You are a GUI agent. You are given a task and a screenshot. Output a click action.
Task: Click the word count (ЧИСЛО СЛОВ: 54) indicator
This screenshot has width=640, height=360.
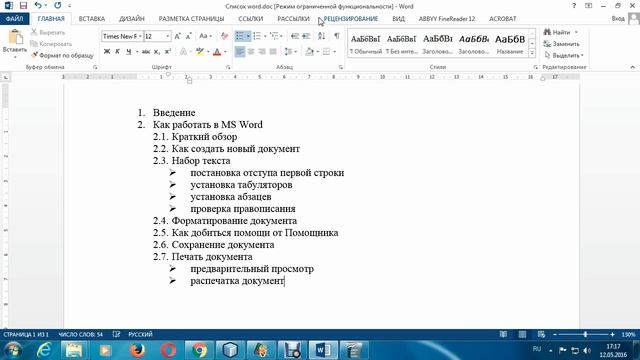coord(80,334)
